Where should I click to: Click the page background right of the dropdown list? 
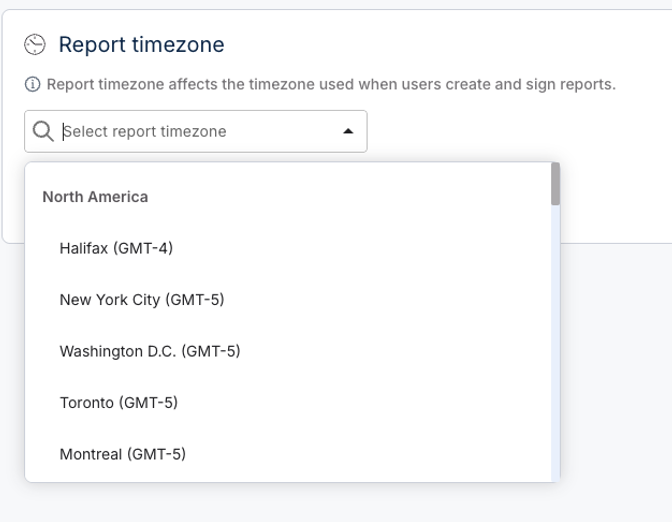[x=616, y=364]
